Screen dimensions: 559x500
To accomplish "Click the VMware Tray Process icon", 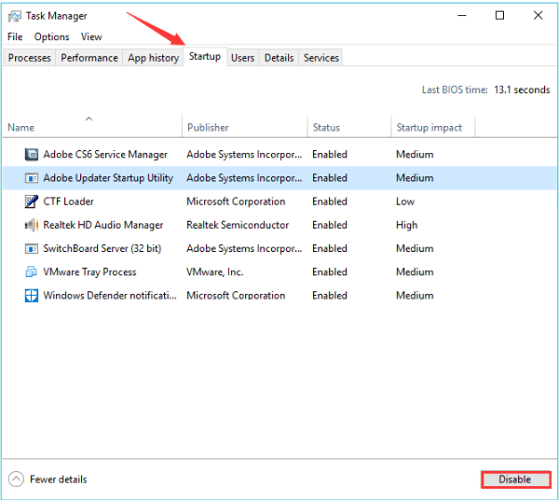I will point(31,272).
